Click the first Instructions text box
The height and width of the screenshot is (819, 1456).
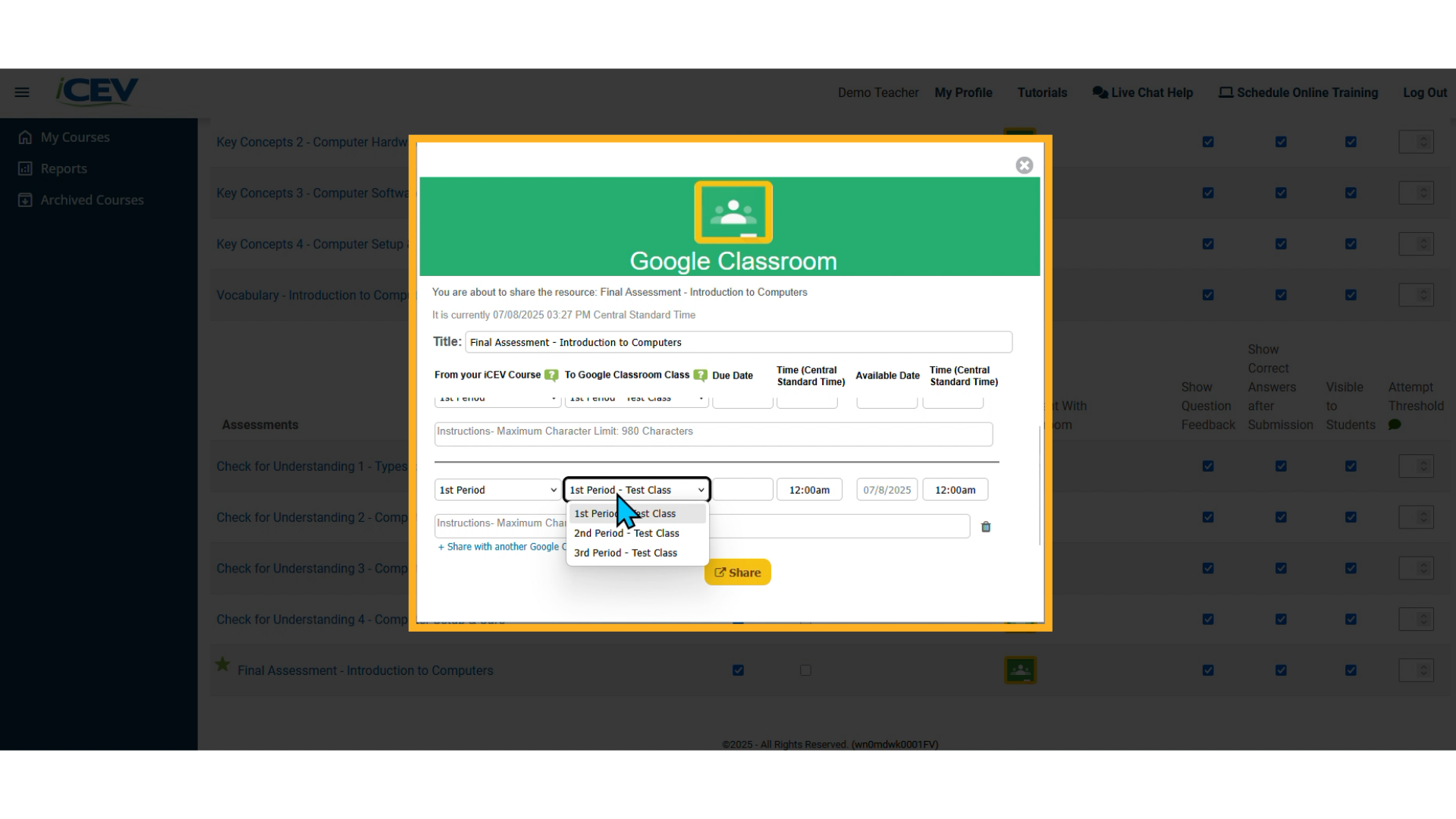click(x=714, y=435)
